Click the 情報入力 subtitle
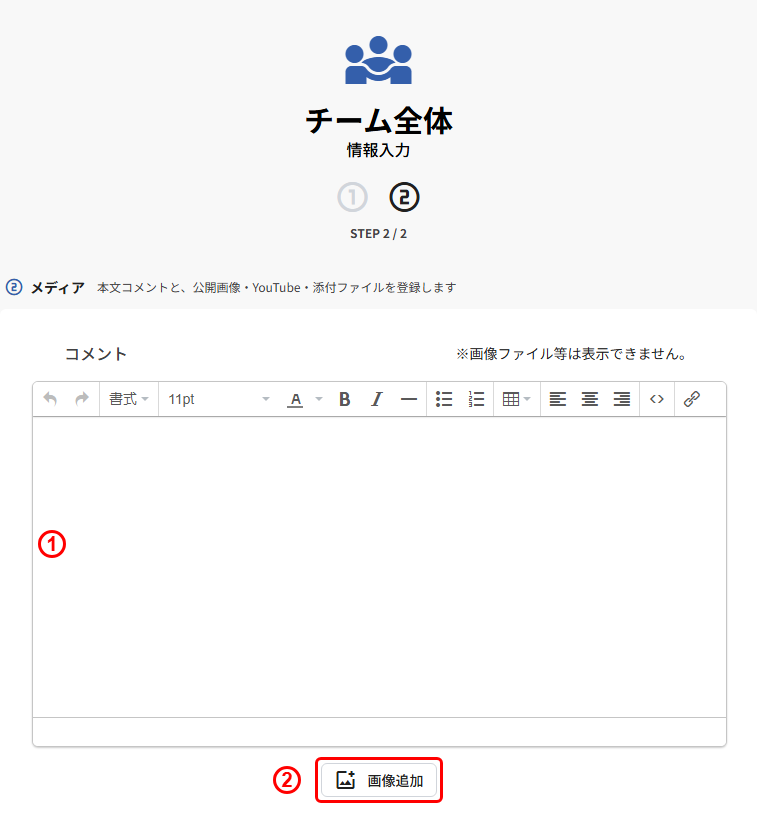 (x=379, y=150)
